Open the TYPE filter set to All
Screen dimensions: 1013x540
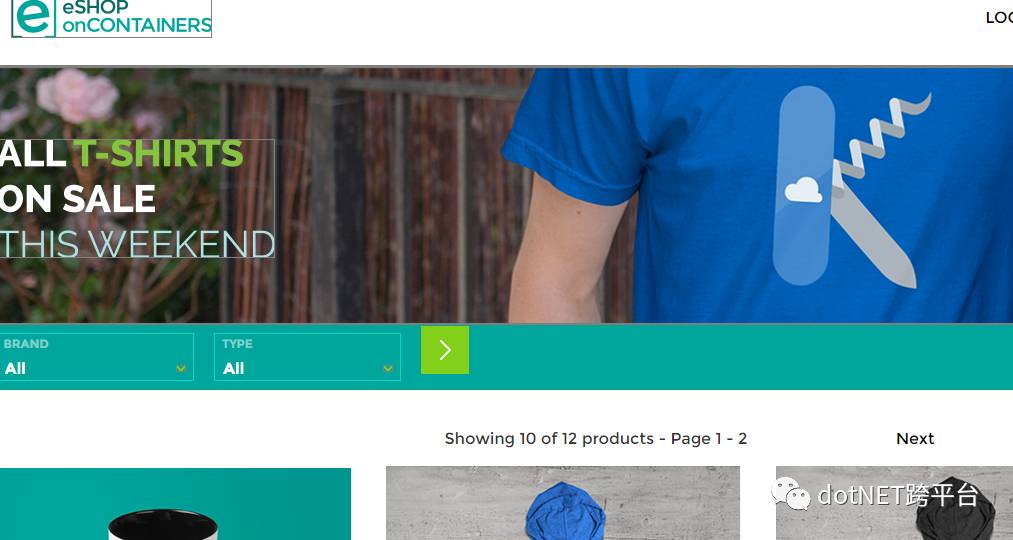click(x=307, y=357)
